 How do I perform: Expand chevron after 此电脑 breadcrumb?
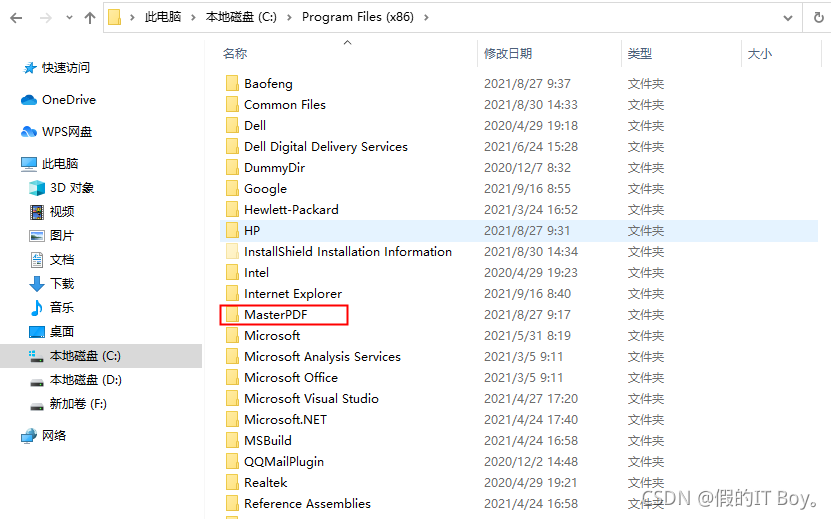coord(193,17)
